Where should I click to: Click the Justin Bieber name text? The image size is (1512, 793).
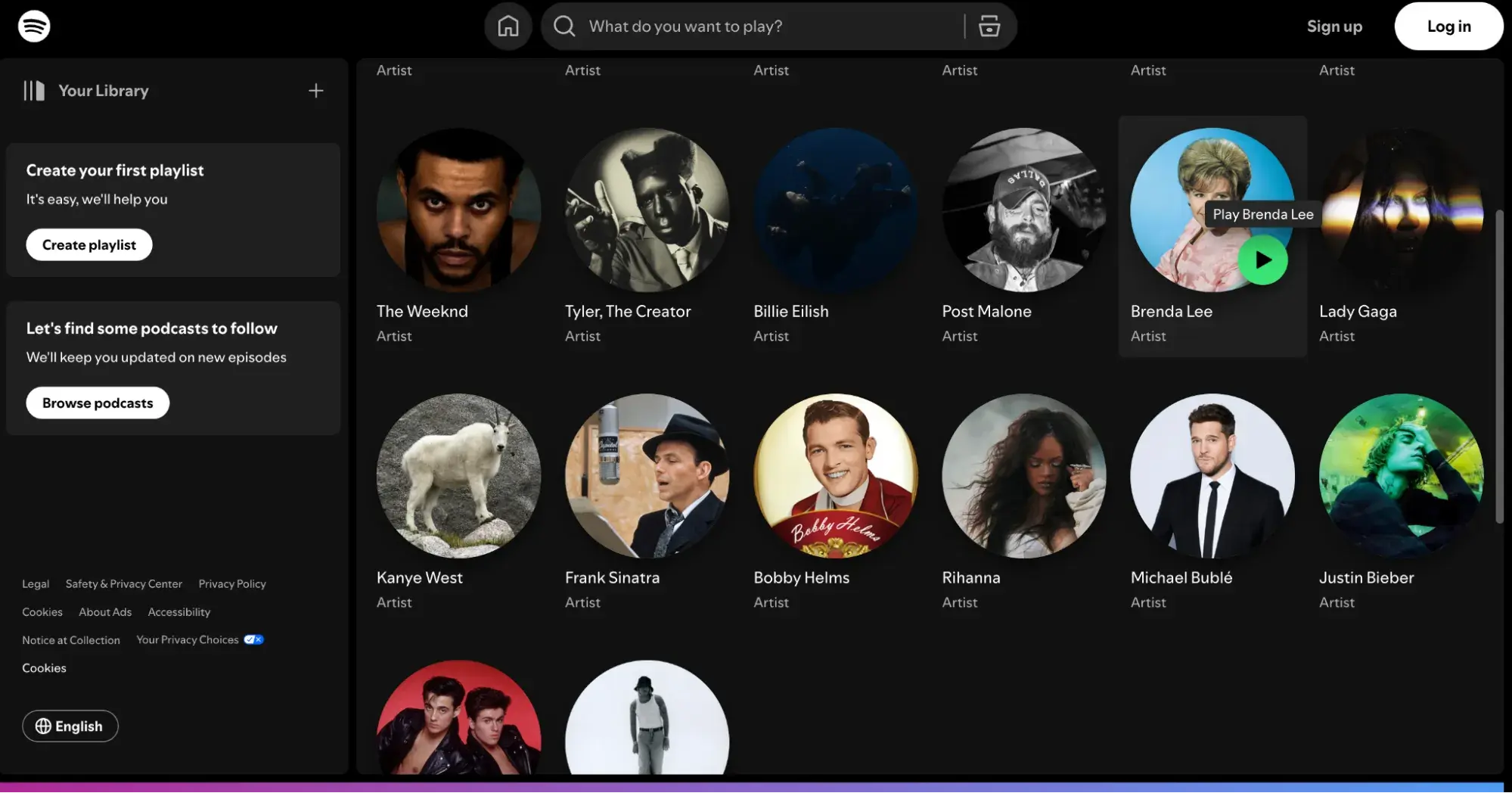pyautogui.click(x=1366, y=578)
